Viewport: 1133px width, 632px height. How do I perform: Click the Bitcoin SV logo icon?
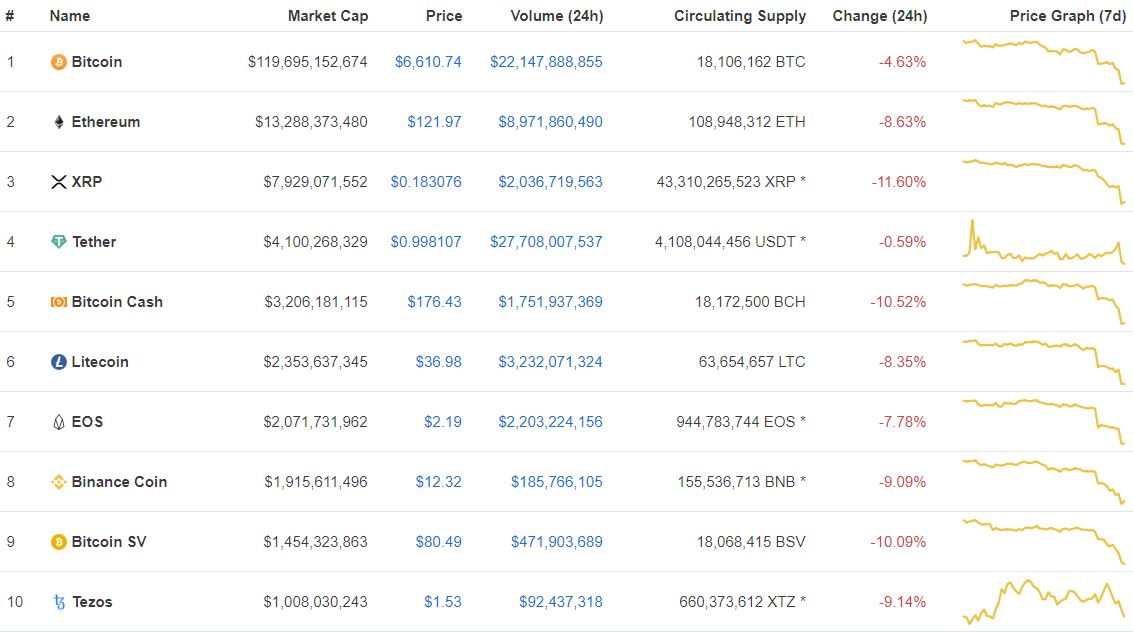click(59, 542)
